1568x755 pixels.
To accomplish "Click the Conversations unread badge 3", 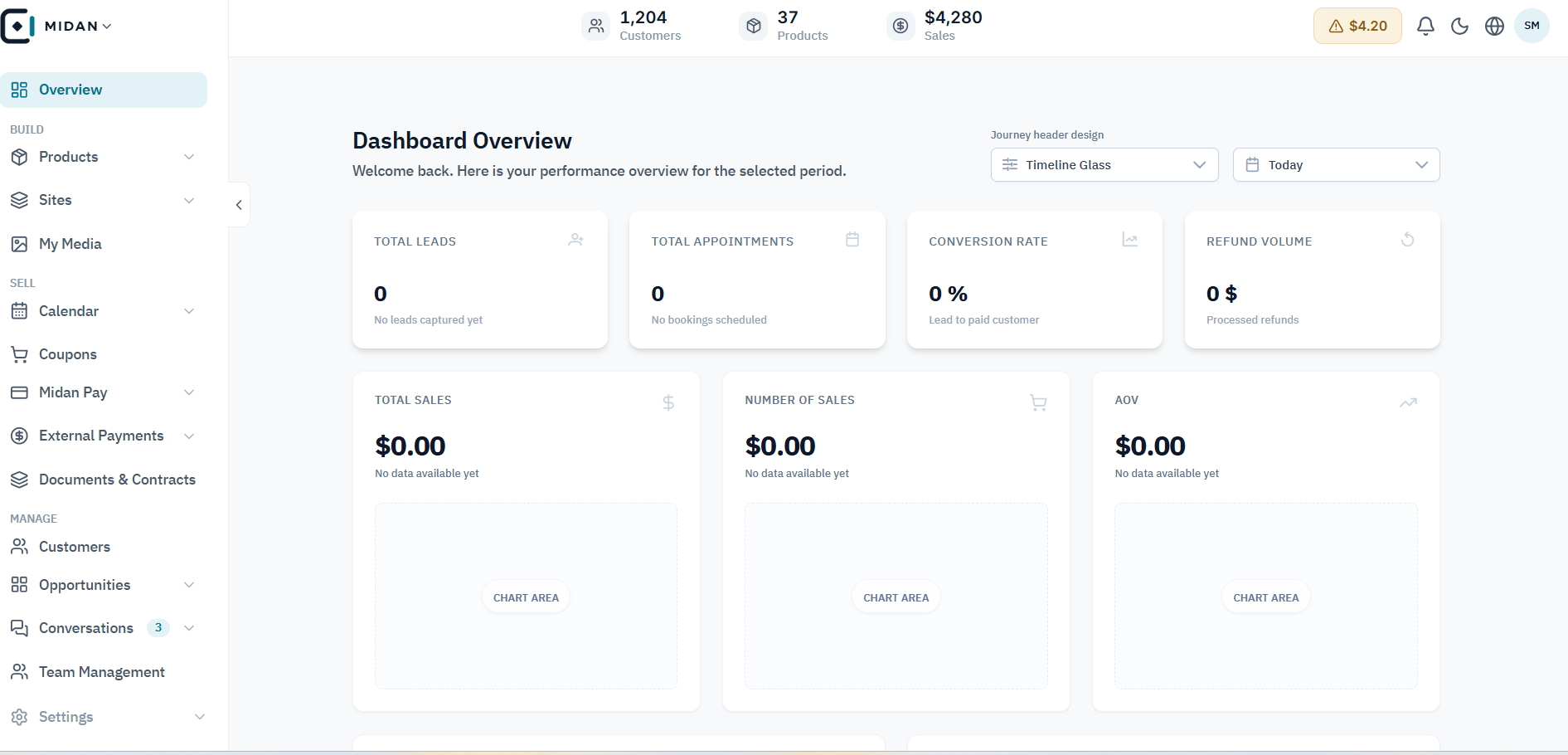I will click(x=158, y=628).
